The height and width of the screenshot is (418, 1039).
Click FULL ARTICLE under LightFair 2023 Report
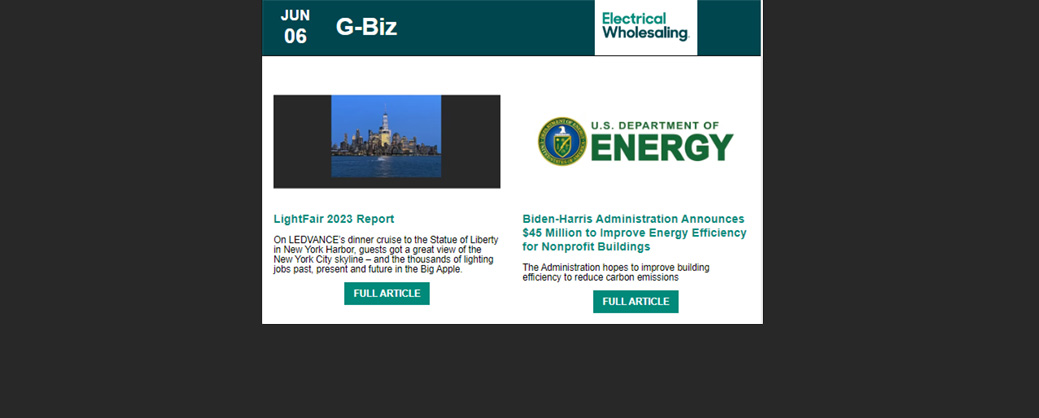(387, 293)
